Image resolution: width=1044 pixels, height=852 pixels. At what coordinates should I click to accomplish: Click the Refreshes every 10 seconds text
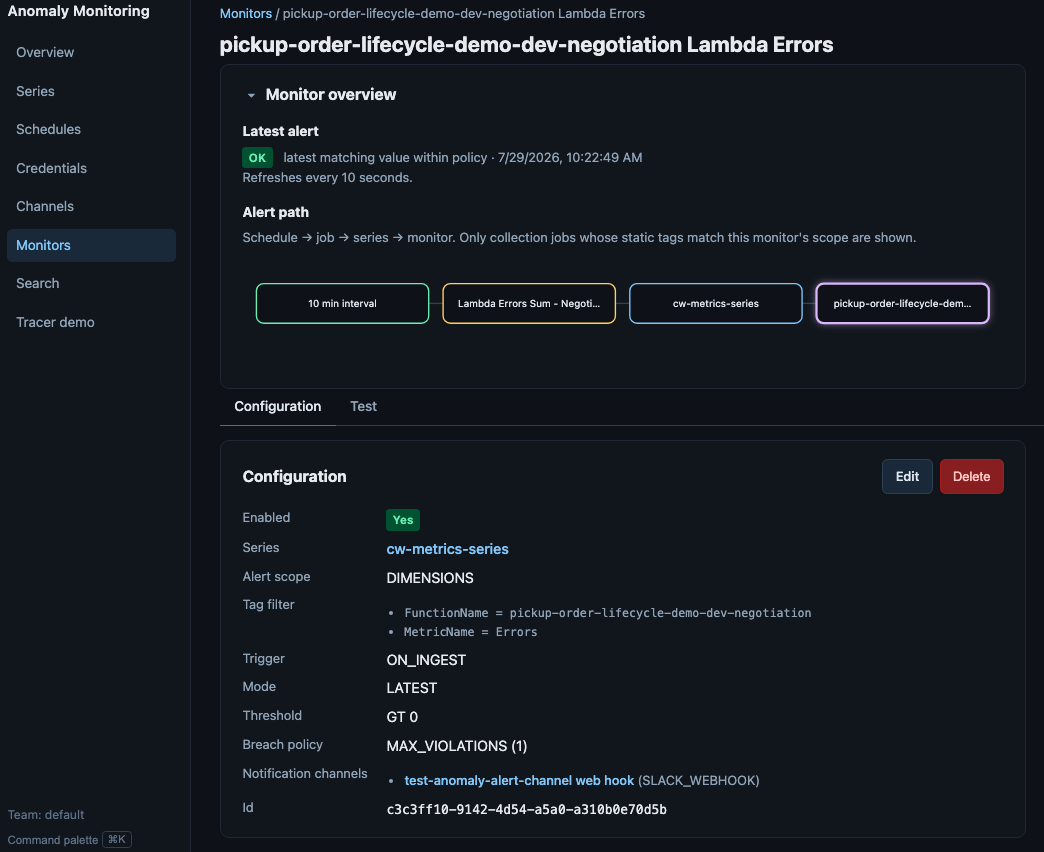click(328, 178)
